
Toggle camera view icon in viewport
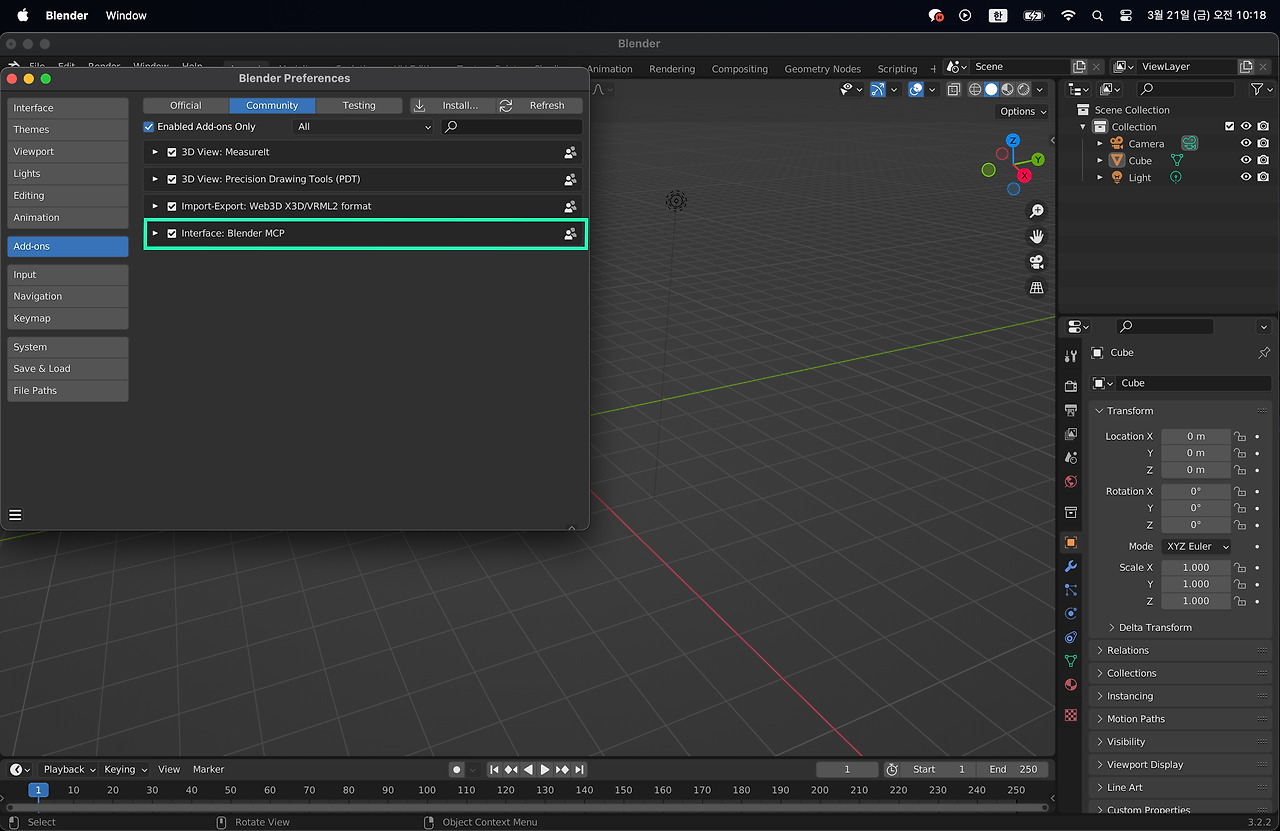(x=1036, y=262)
